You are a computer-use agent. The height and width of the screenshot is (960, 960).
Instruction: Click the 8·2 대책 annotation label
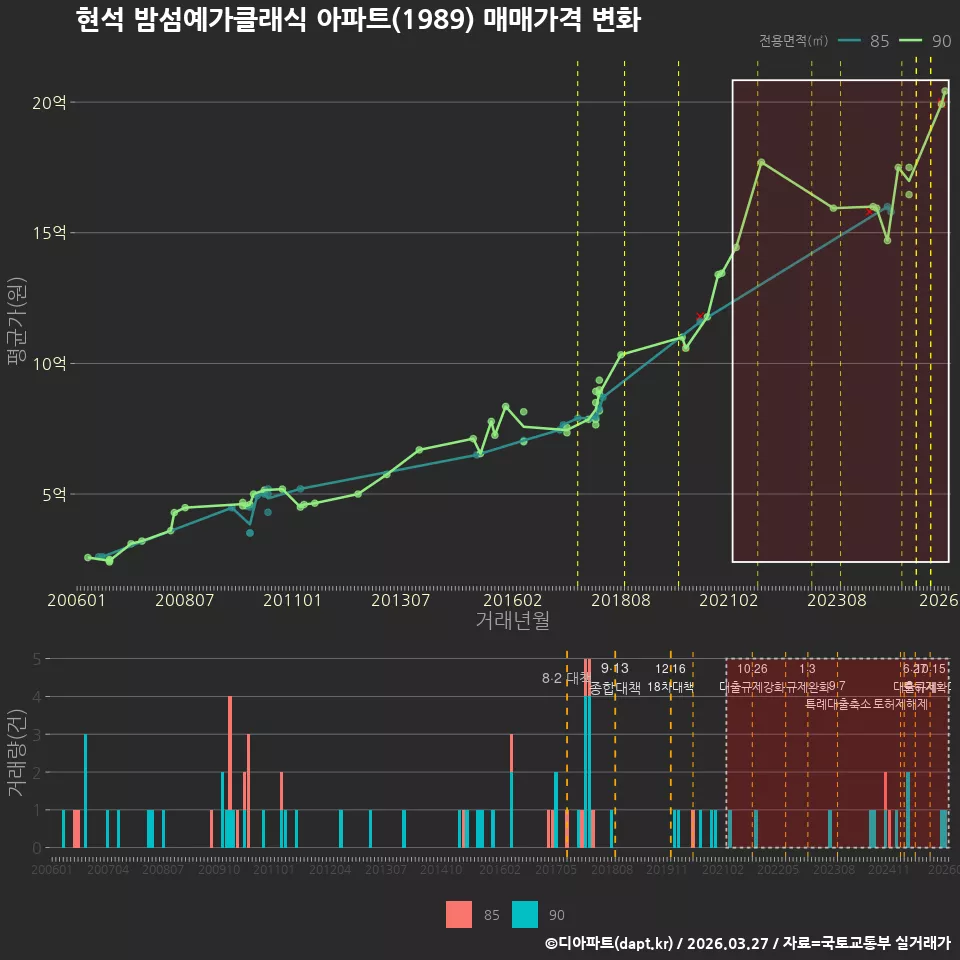566,678
